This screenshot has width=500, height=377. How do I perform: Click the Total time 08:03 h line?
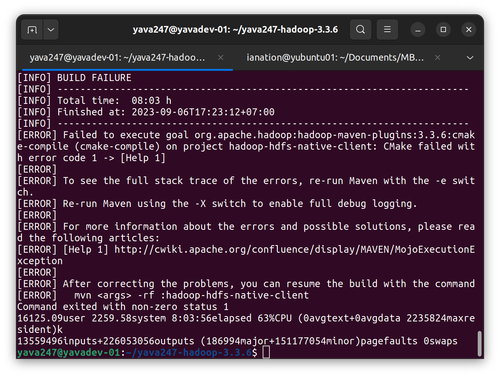click(94, 101)
